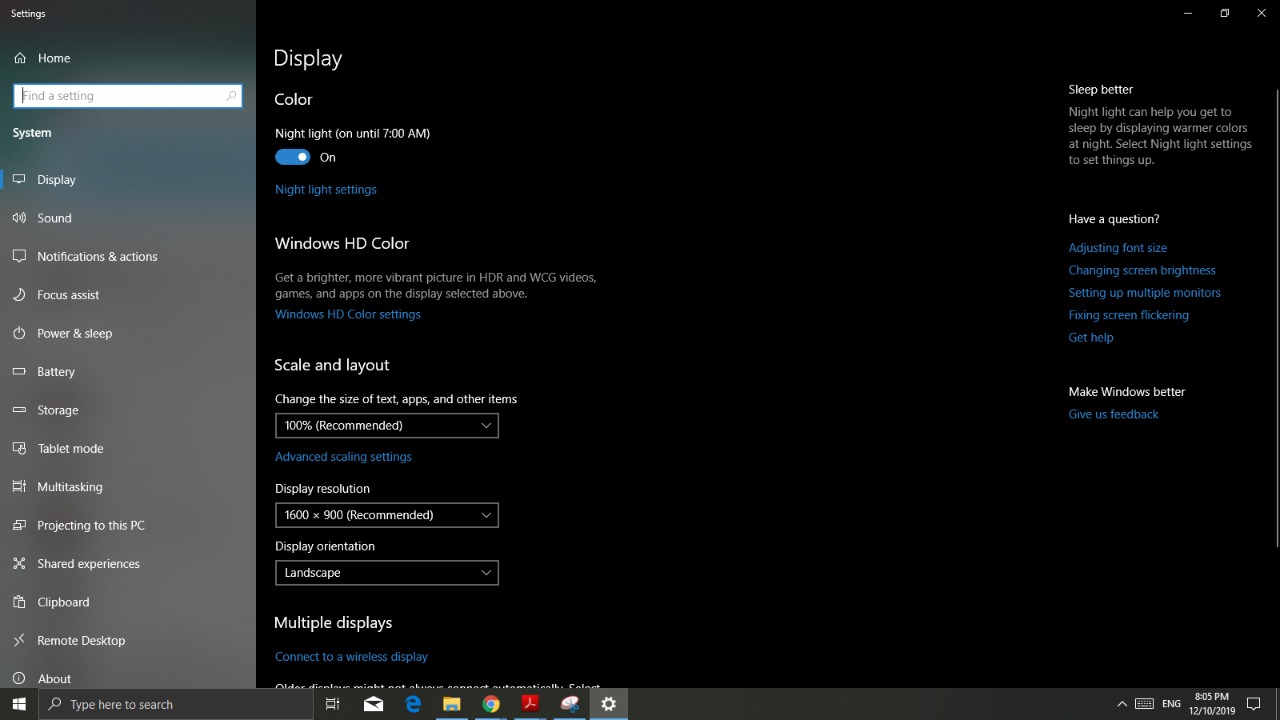Screen dimensions: 1280x720
Task: Click the Battery icon in sidebar
Action: click(19, 371)
